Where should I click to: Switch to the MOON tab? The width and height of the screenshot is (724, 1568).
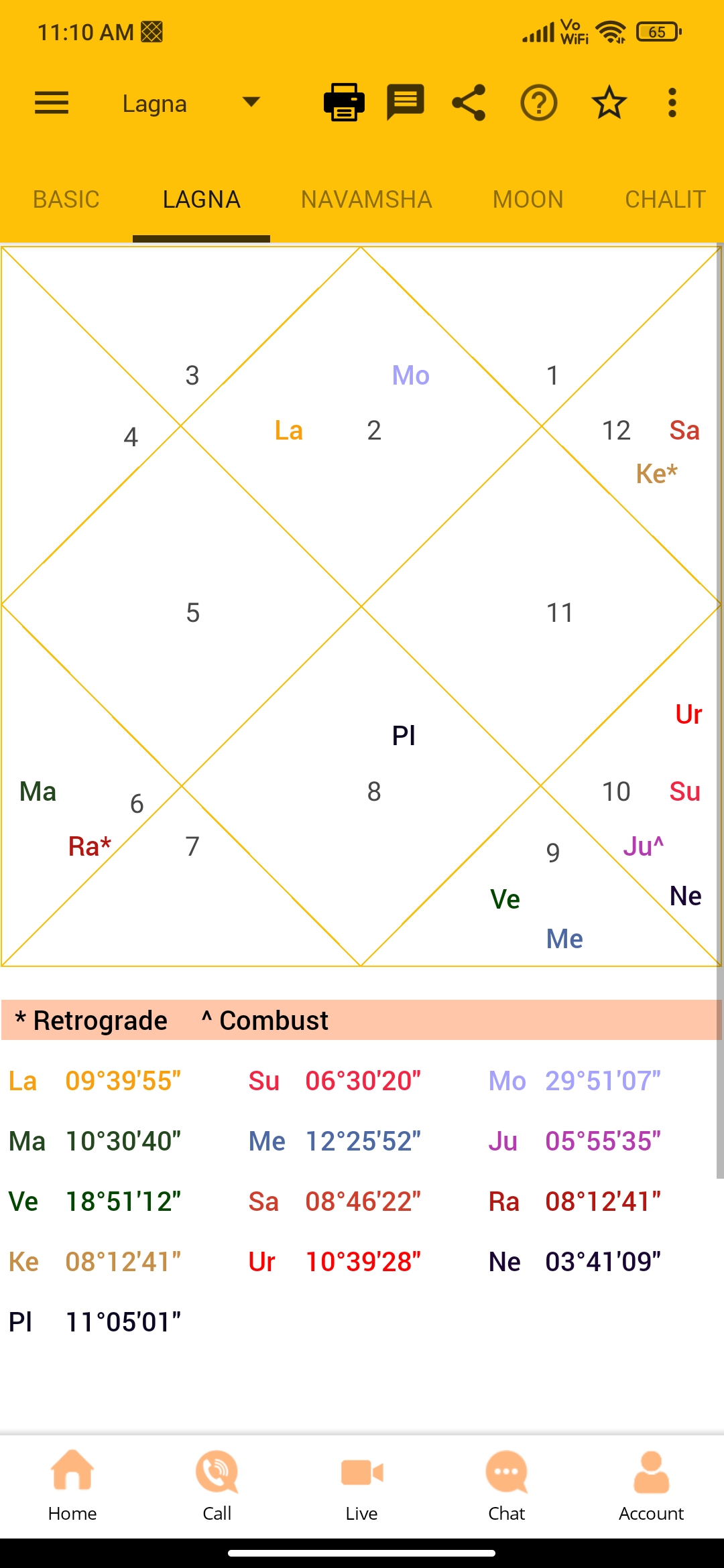pyautogui.click(x=528, y=200)
